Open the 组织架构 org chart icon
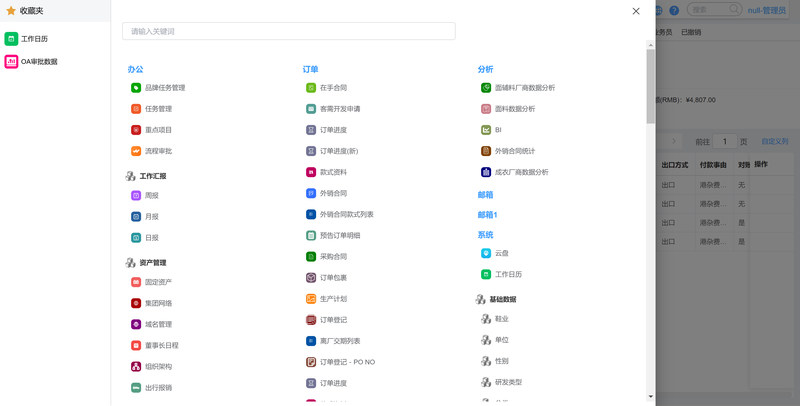 click(136, 366)
